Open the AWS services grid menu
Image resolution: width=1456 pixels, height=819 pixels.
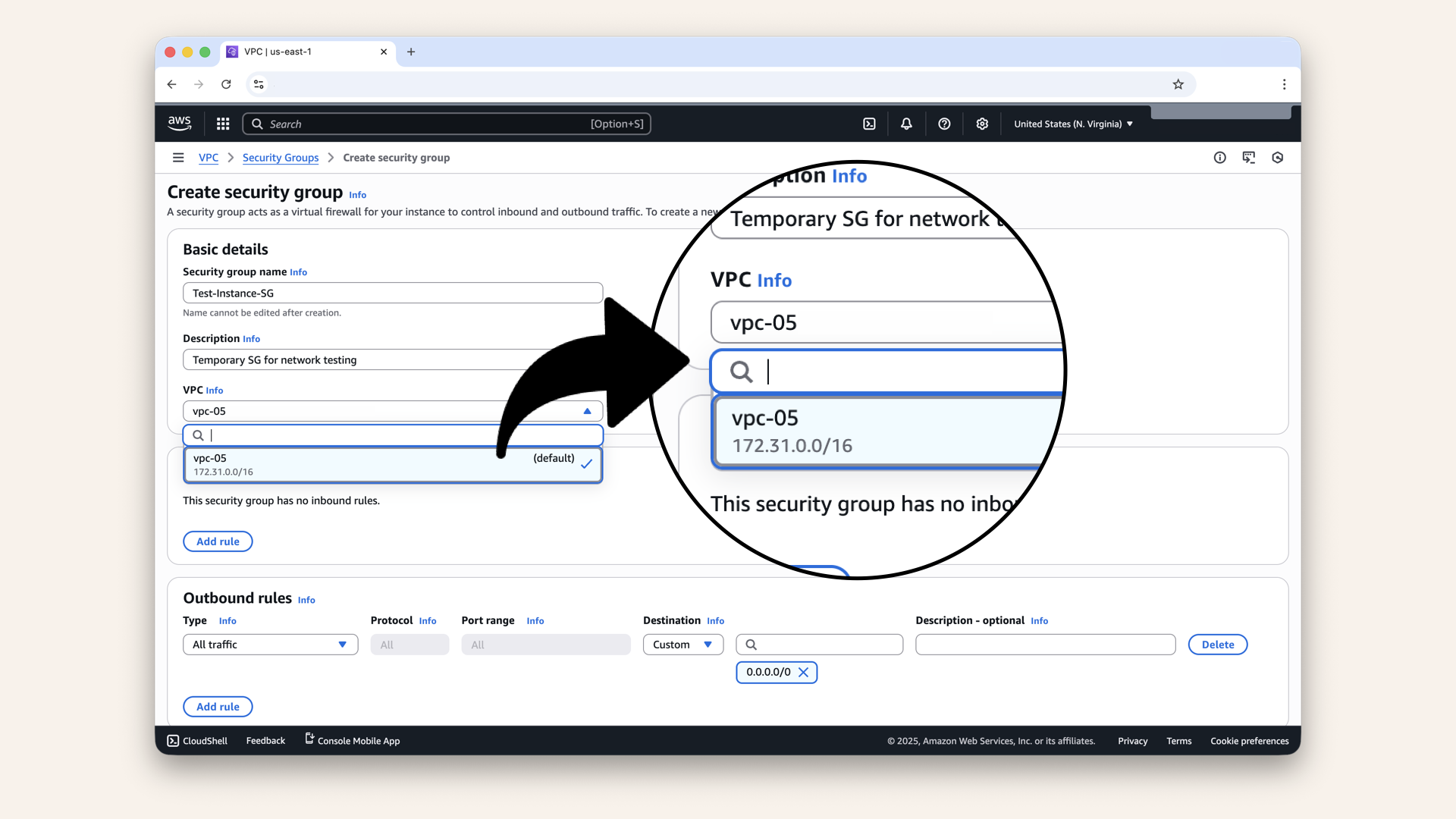coord(222,123)
